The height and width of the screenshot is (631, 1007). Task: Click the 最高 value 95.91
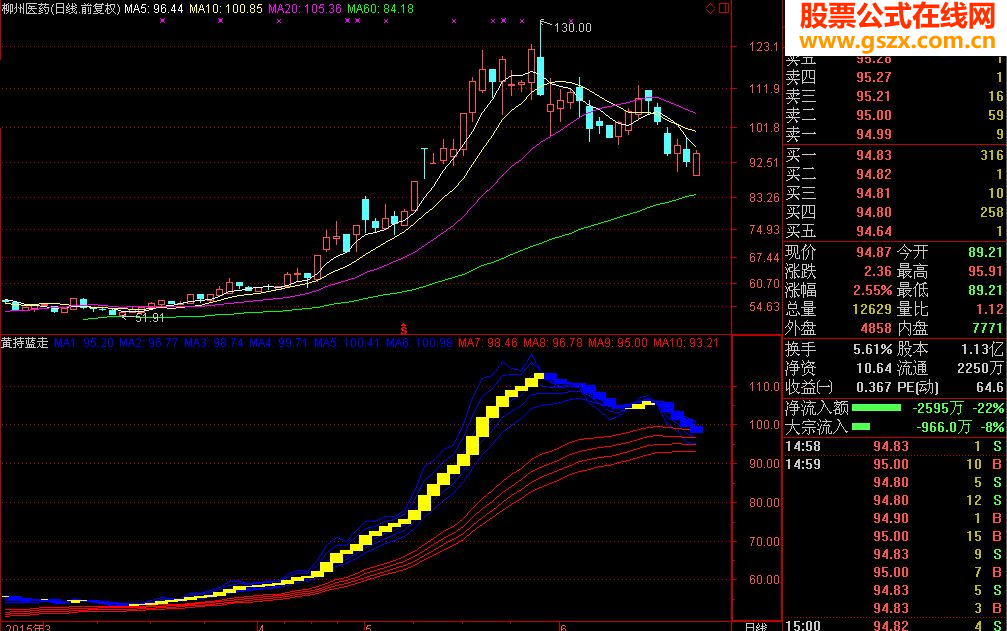click(986, 272)
